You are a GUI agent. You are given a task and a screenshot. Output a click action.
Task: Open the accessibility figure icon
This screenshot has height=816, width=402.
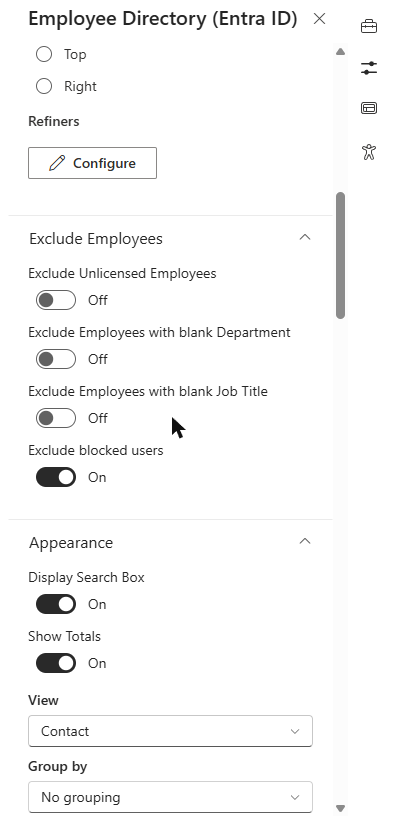369,152
